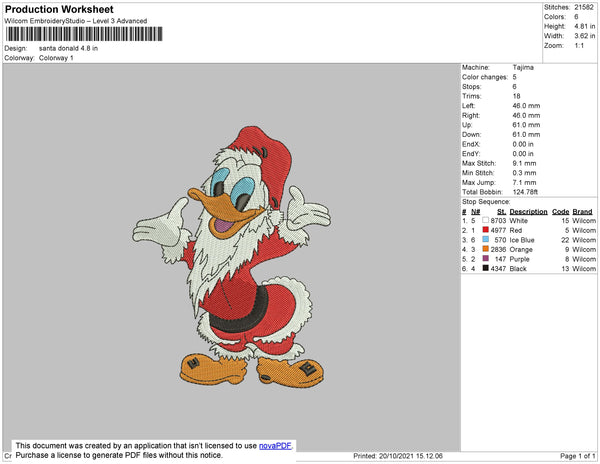The width and height of the screenshot is (600, 464).
Task: Click the Brand column header
Action: click(583, 211)
